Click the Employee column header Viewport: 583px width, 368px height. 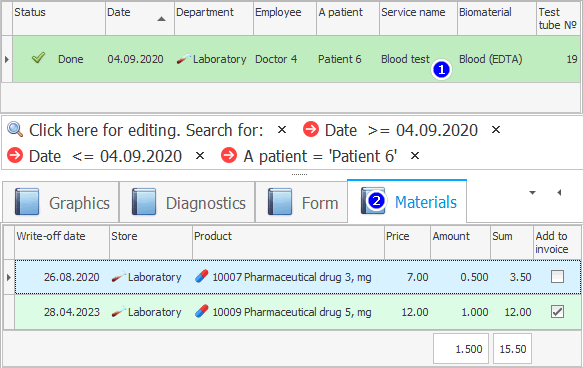pos(285,18)
